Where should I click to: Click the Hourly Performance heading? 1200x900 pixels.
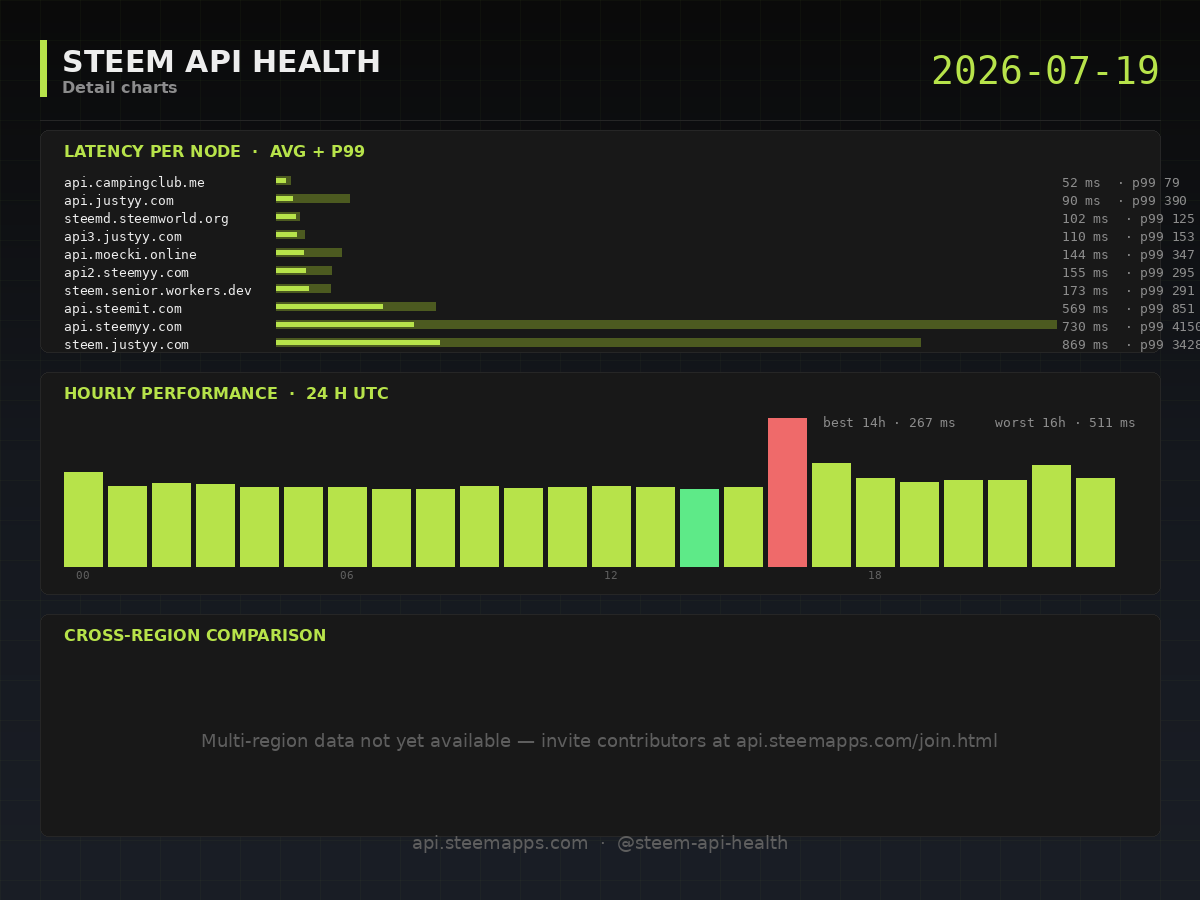pos(226,394)
